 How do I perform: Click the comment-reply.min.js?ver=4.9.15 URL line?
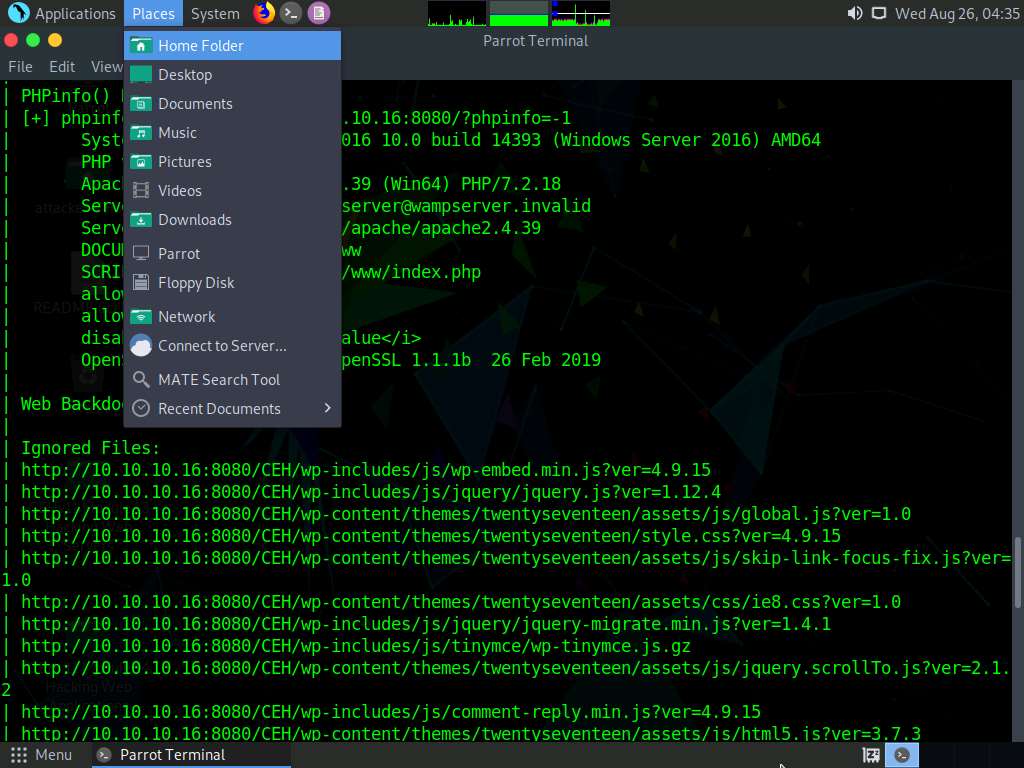tap(391, 712)
